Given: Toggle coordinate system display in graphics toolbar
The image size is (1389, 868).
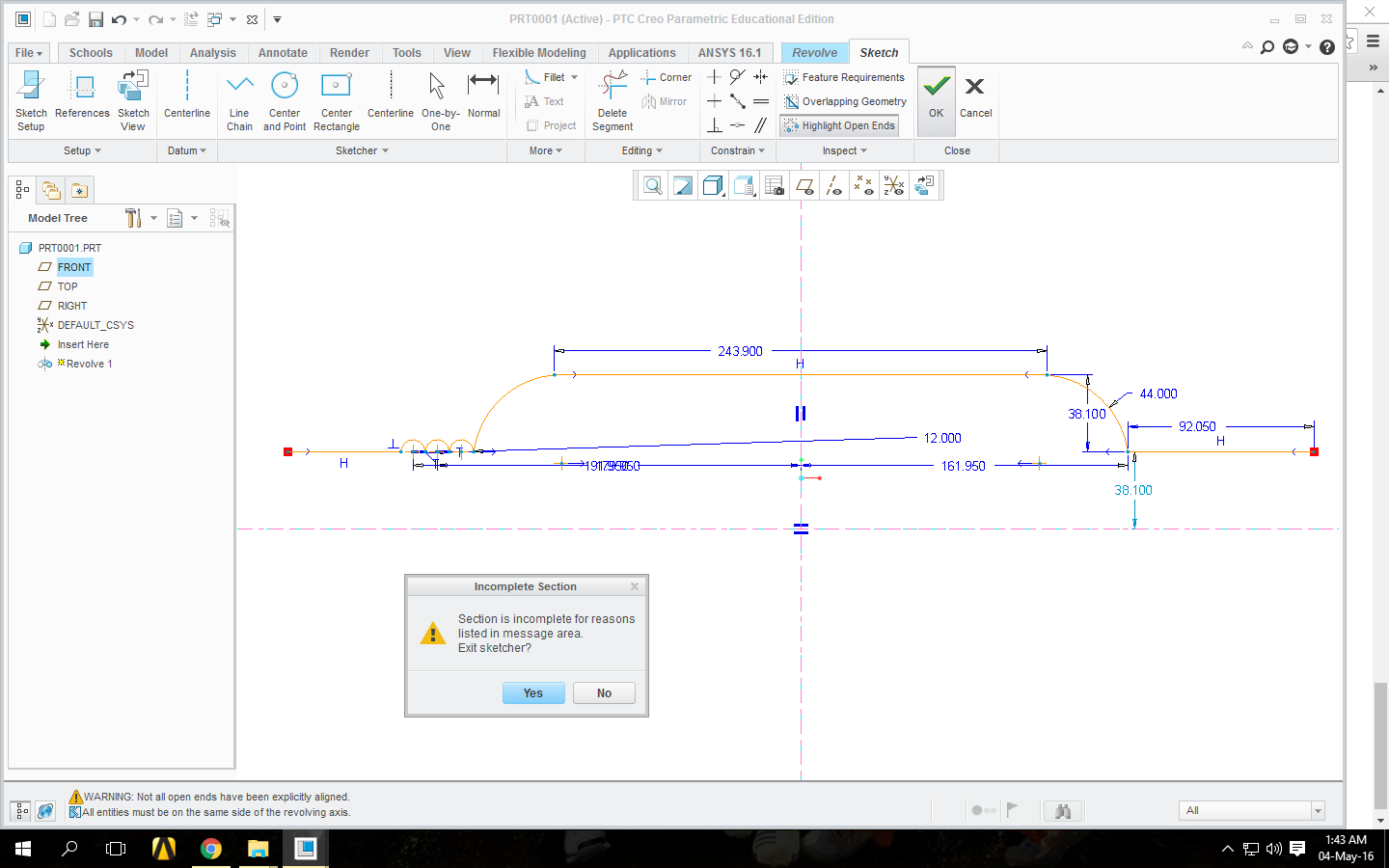Looking at the screenshot, I should coord(894,186).
